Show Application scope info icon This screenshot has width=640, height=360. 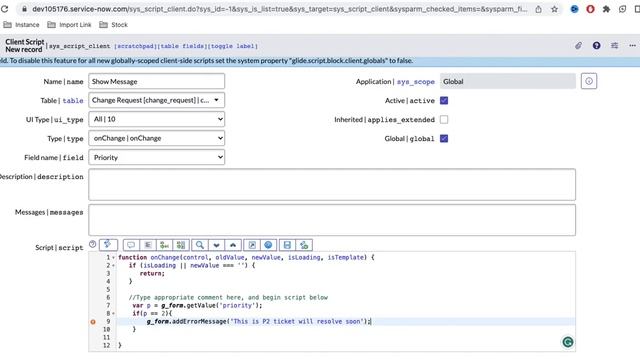(589, 81)
